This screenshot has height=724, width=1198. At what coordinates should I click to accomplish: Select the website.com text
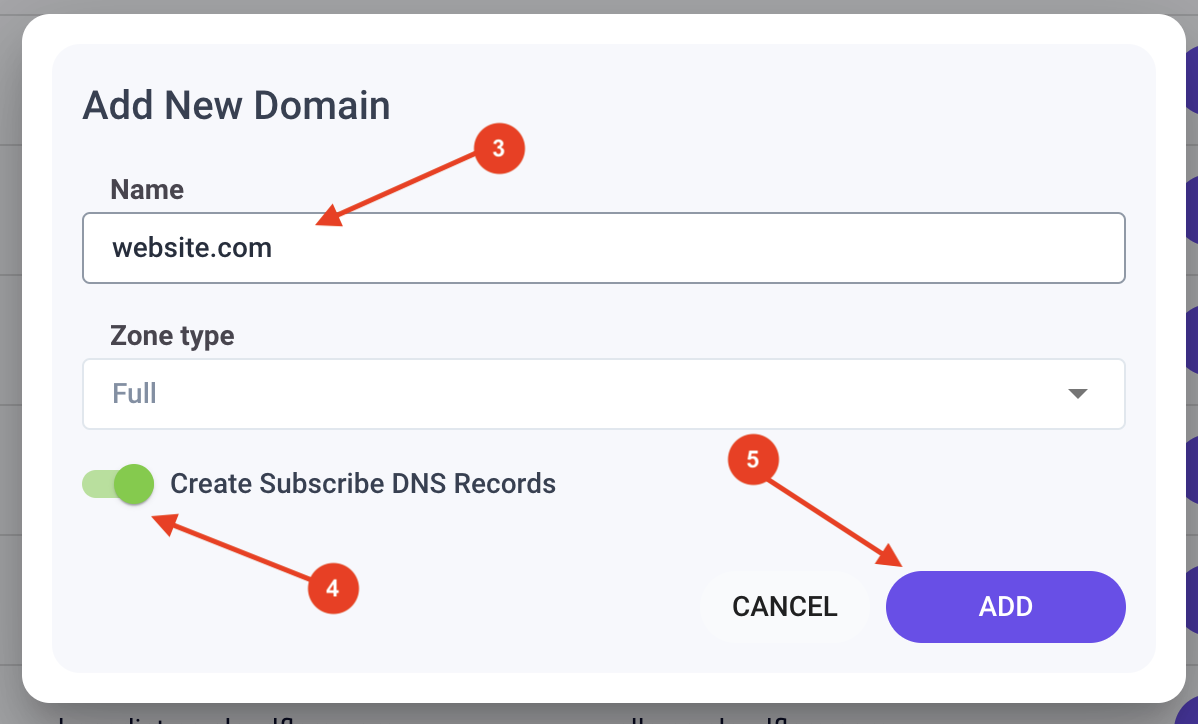pyautogui.click(x=192, y=248)
